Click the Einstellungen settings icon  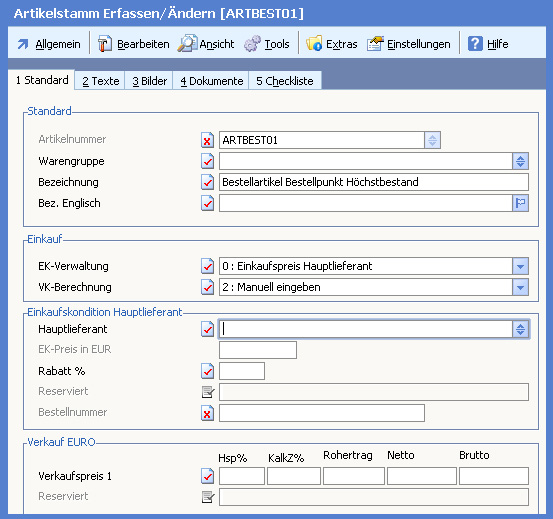pyautogui.click(x=375, y=44)
